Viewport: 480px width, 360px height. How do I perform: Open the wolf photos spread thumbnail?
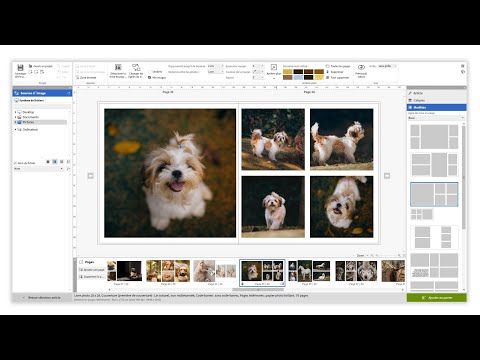pos(356,271)
